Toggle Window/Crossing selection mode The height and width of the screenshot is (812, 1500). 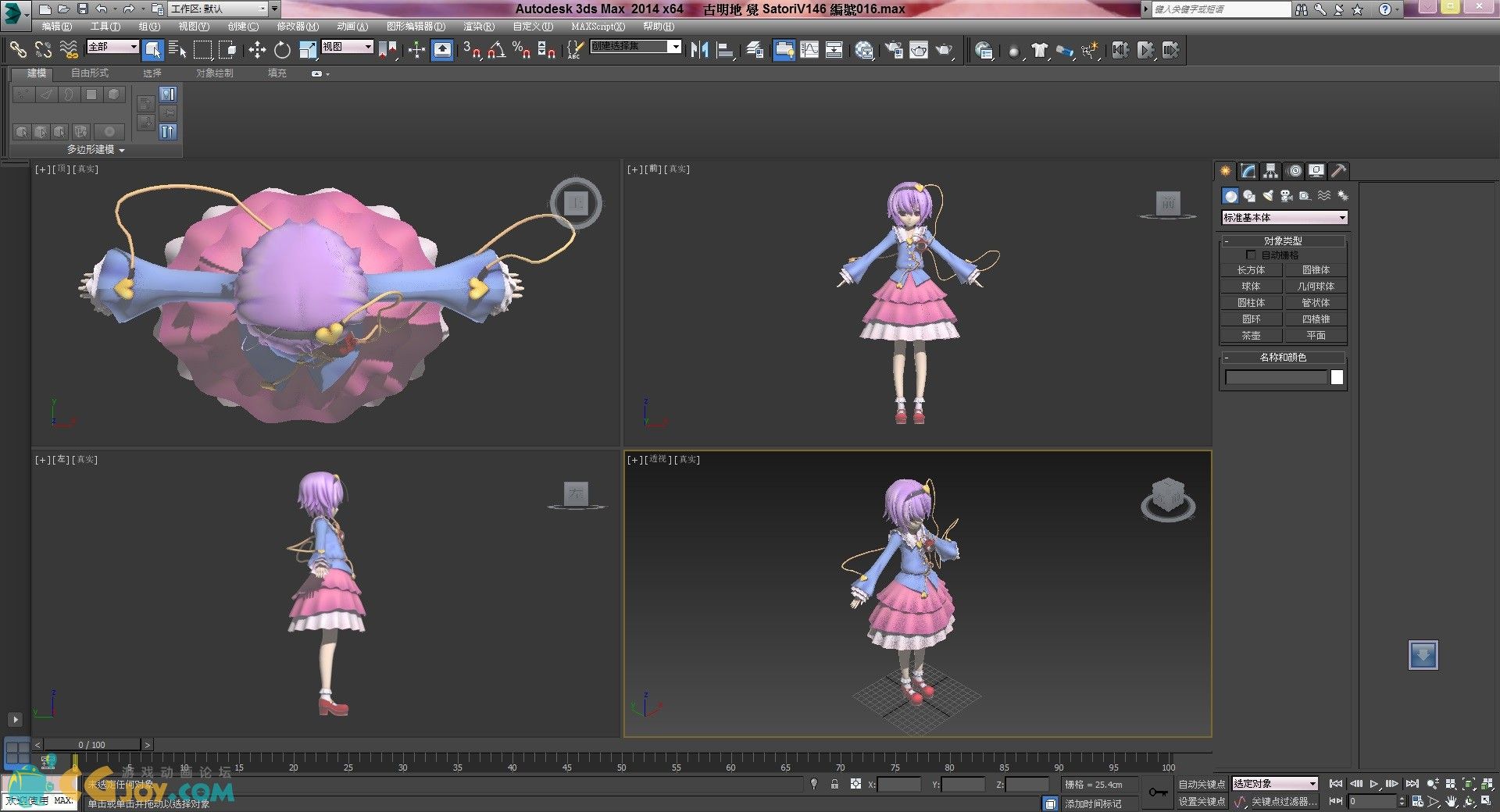[x=228, y=50]
